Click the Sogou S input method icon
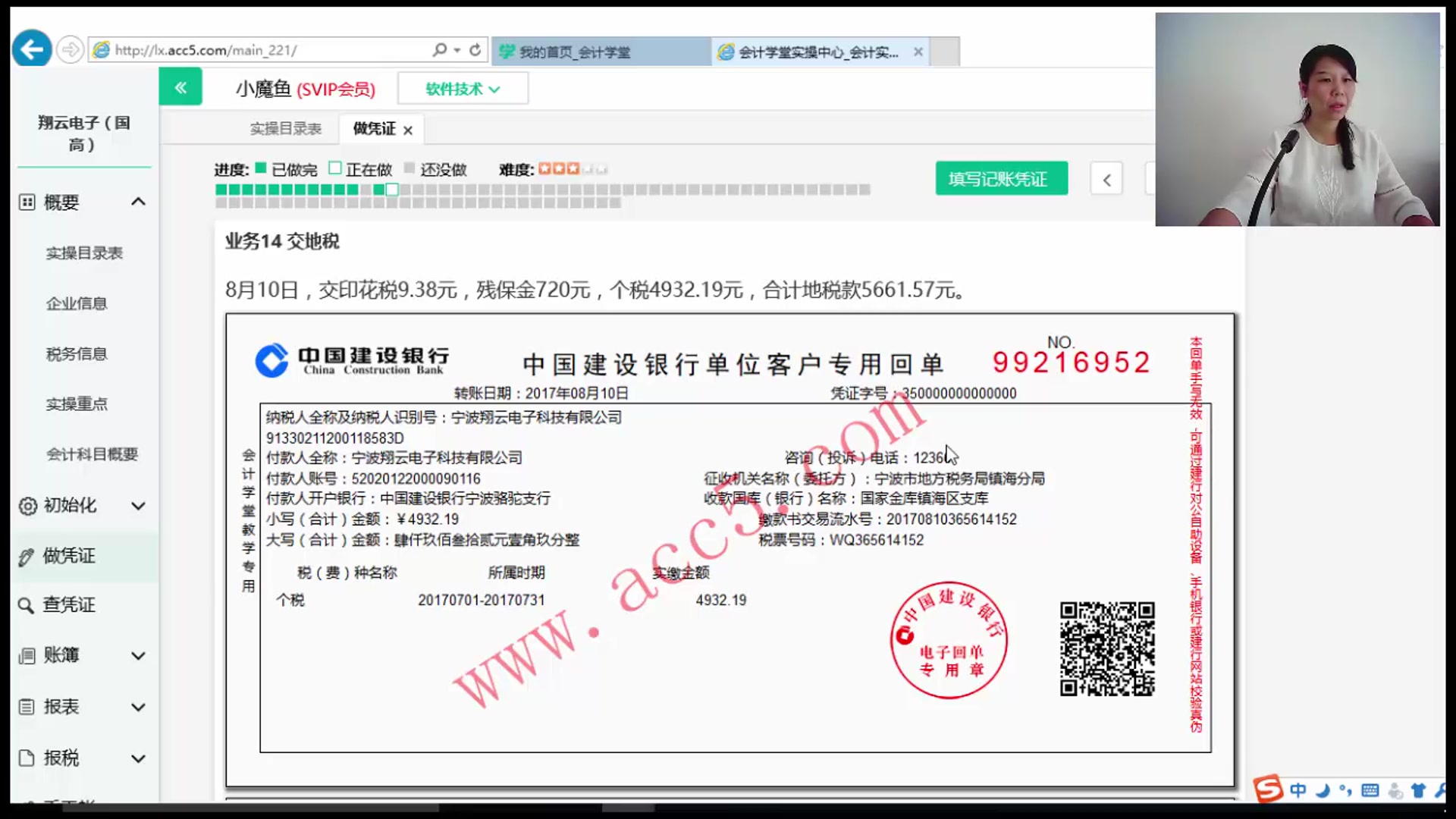 coord(1268,789)
